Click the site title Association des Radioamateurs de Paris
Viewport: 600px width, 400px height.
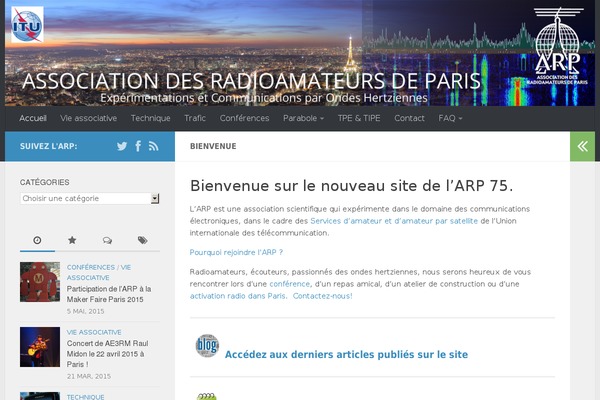[x=251, y=81]
